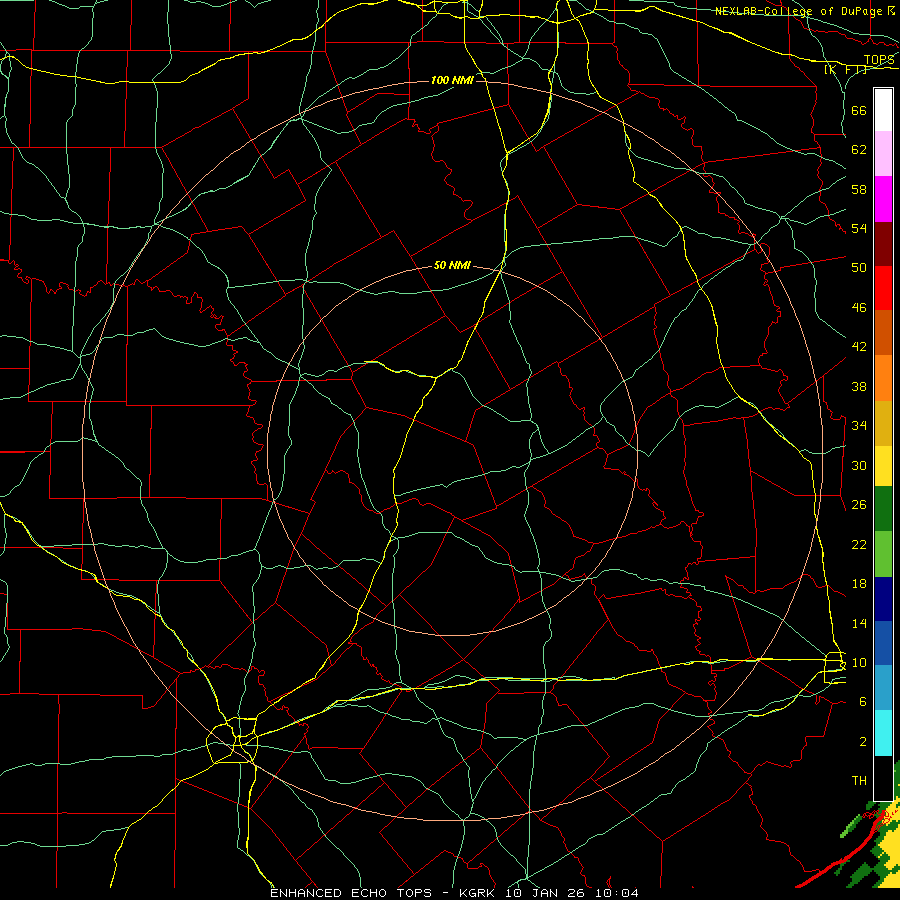Viewport: 900px width, 900px height.
Task: Click the 10:04 timestamp in the caption
Action: (x=617, y=893)
